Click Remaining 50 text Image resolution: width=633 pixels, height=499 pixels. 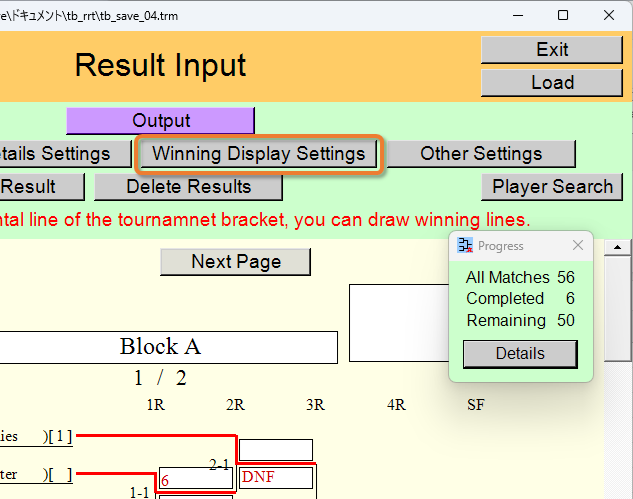[520, 321]
